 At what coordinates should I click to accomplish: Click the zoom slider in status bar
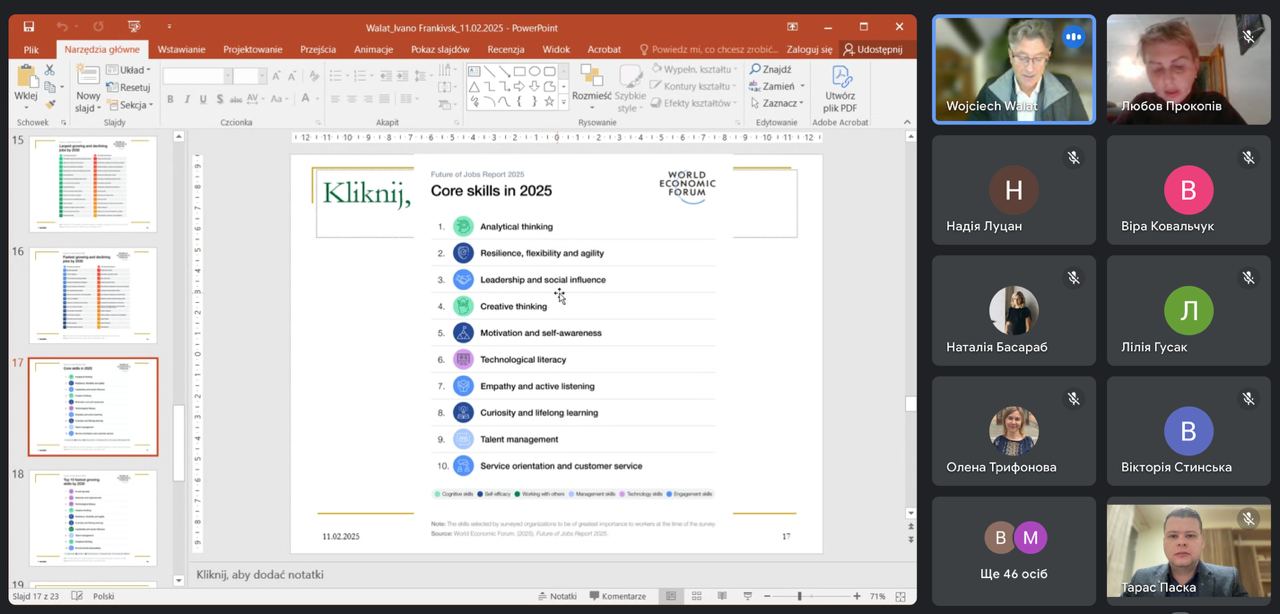[x=799, y=596]
